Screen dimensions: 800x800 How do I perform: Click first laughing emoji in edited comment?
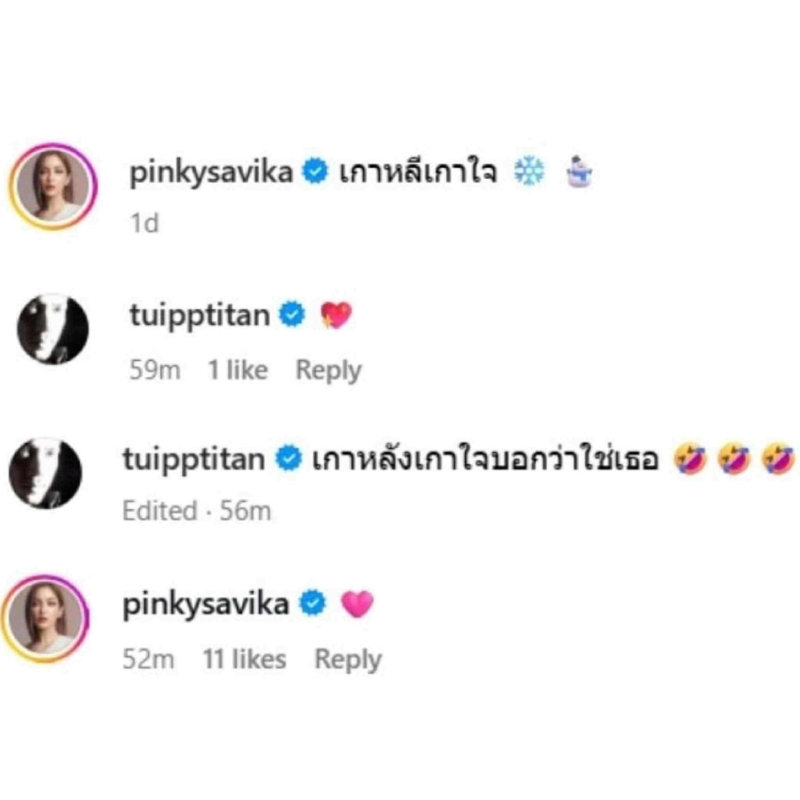(689, 459)
